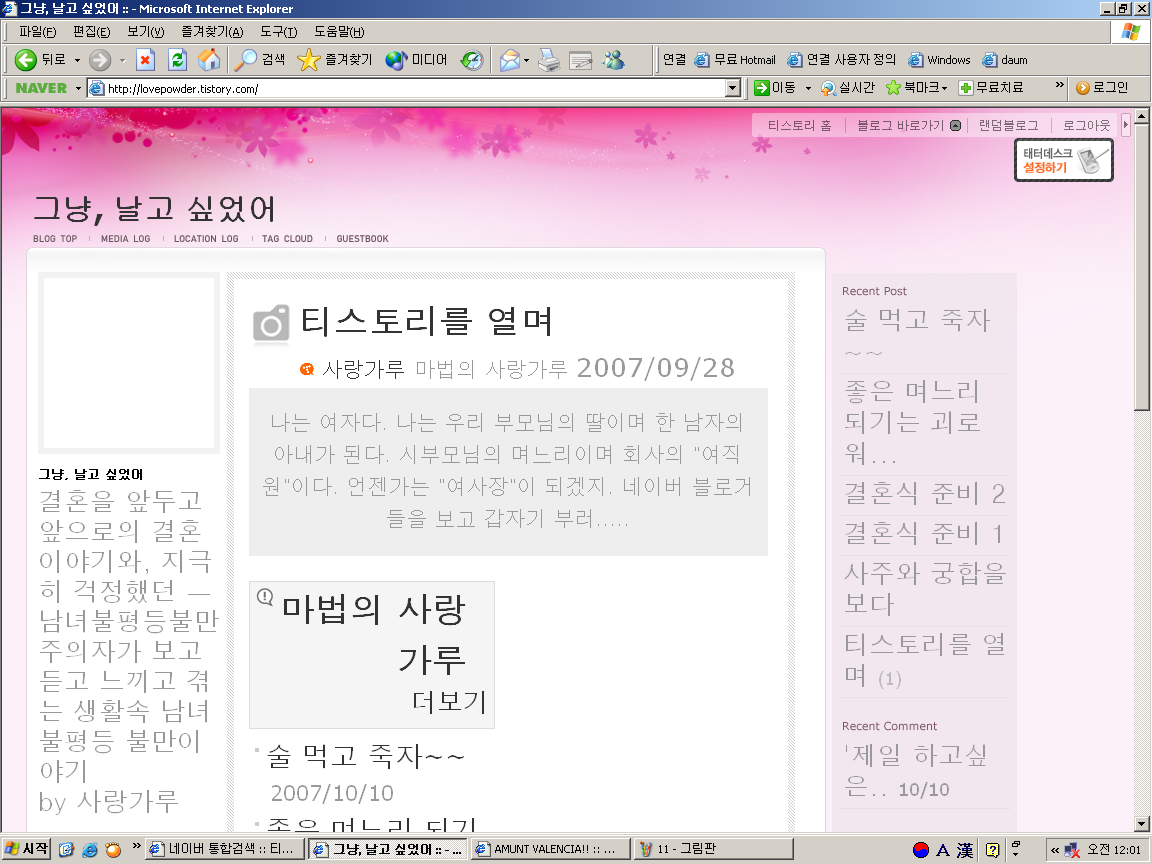Open the 파일(F) menu
The image size is (1152, 864).
click(x=37, y=32)
